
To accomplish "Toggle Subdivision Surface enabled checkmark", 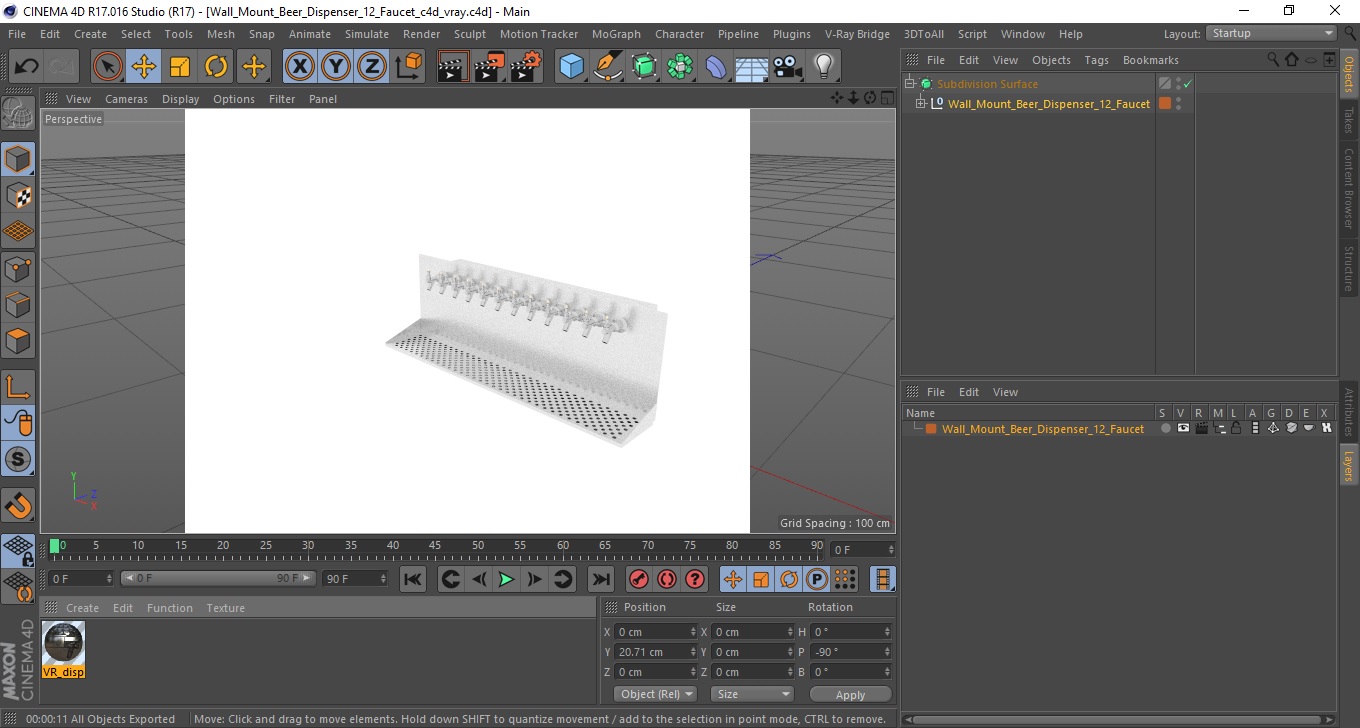I will click(1187, 84).
